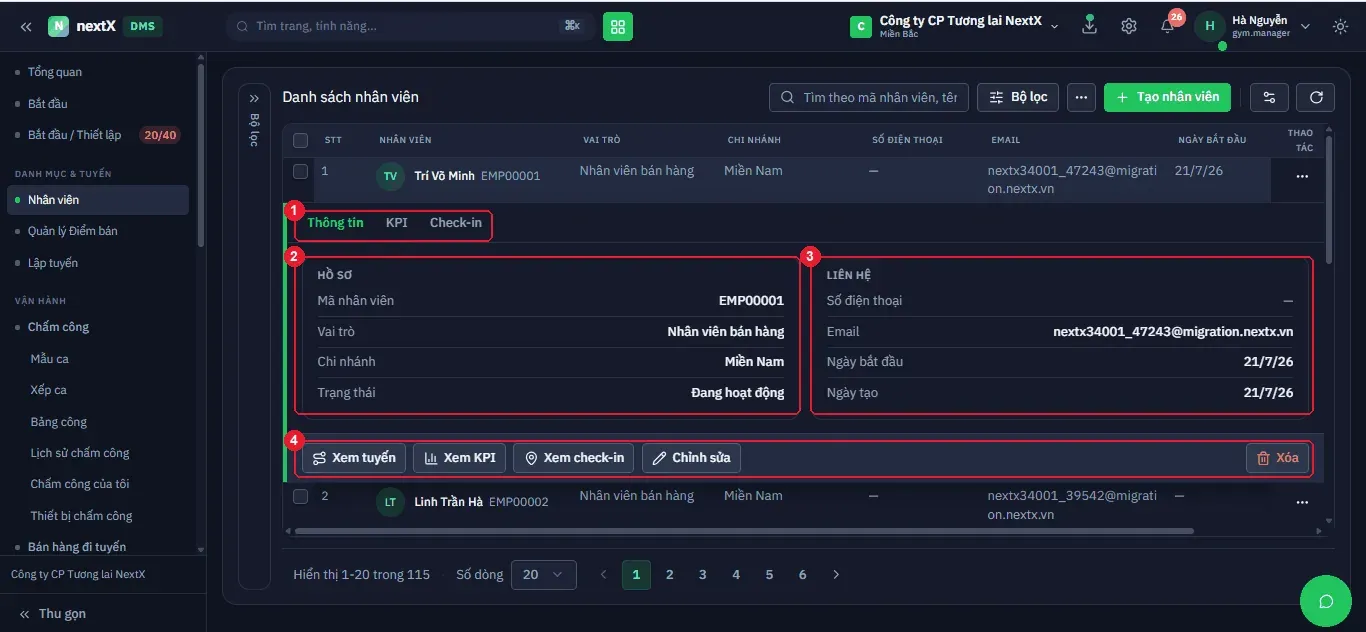
Task: Click the Xem KPI button
Action: 460,458
